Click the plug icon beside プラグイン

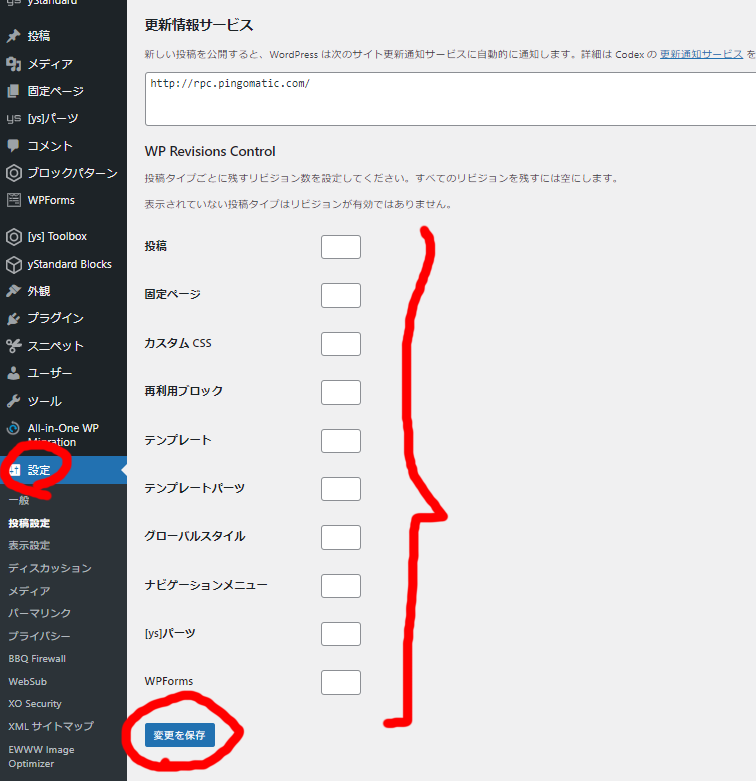(13, 318)
